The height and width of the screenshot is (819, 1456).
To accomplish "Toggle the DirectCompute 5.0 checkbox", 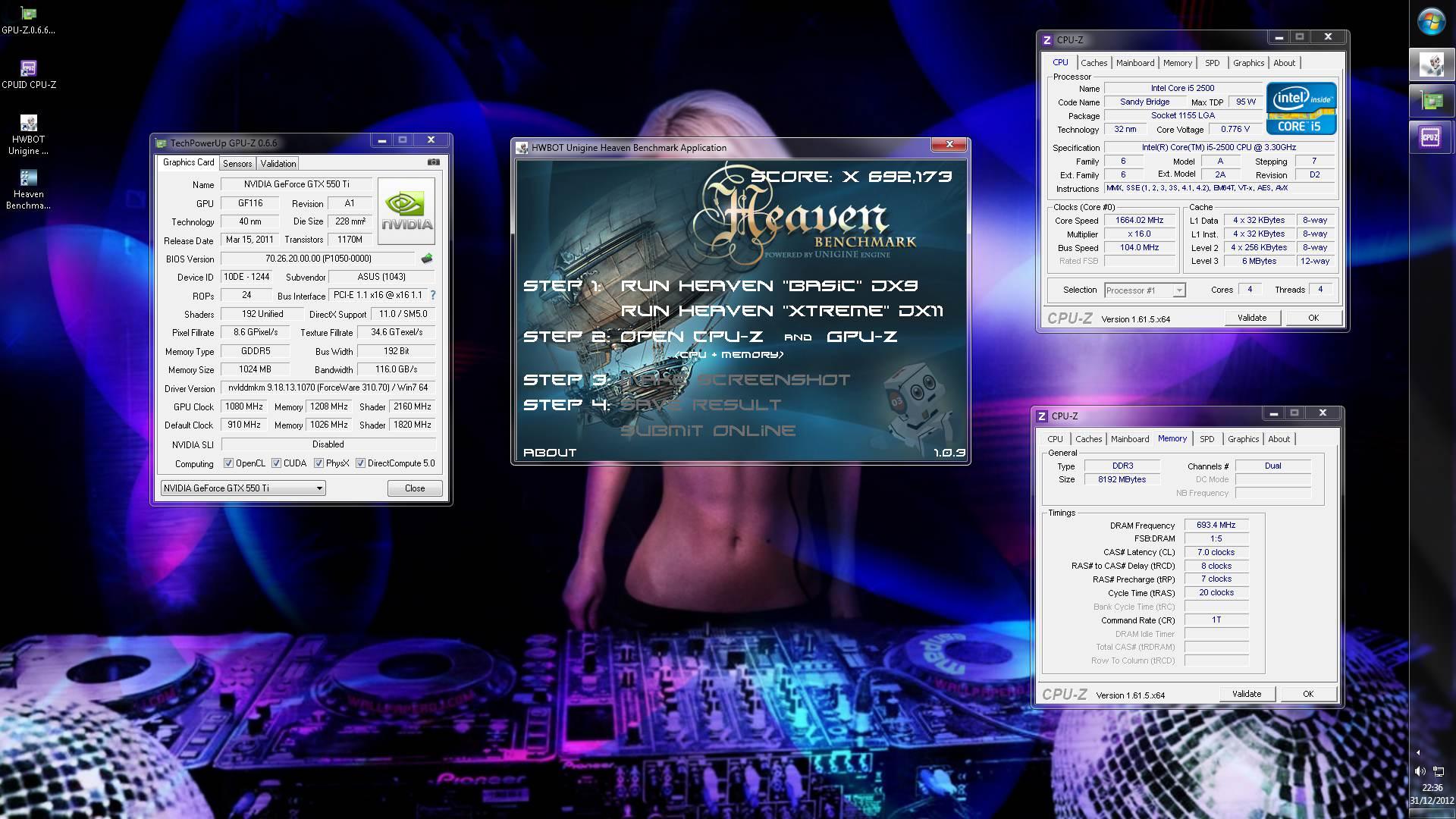I will pyautogui.click(x=360, y=463).
